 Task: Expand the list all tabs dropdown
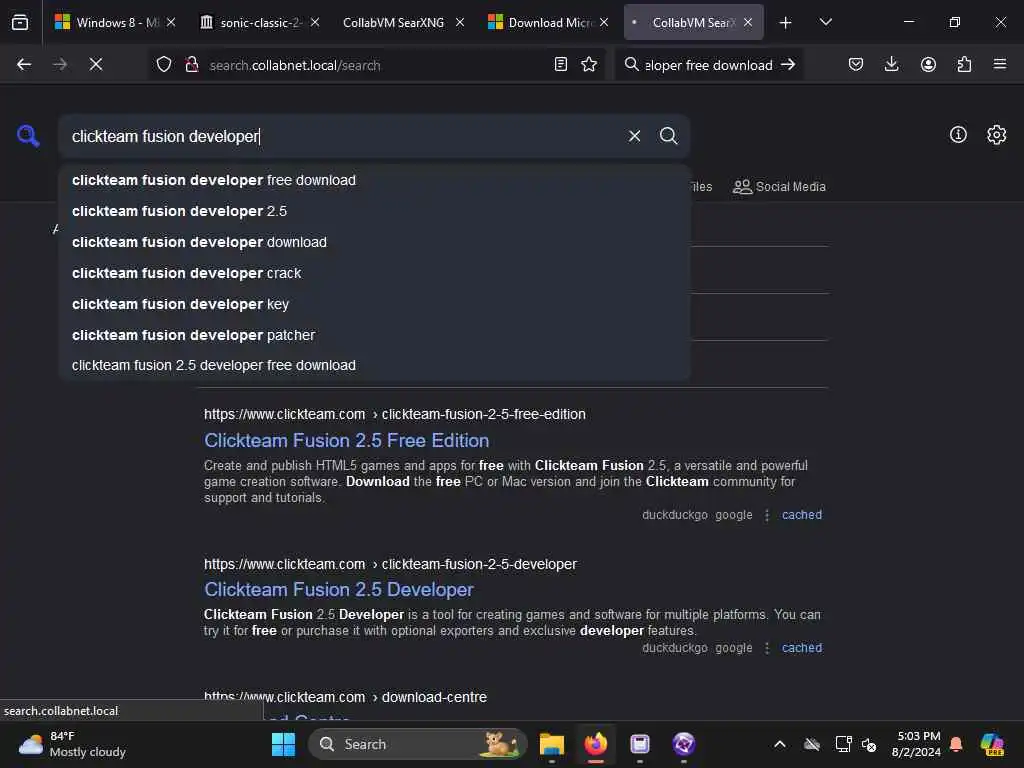point(825,22)
